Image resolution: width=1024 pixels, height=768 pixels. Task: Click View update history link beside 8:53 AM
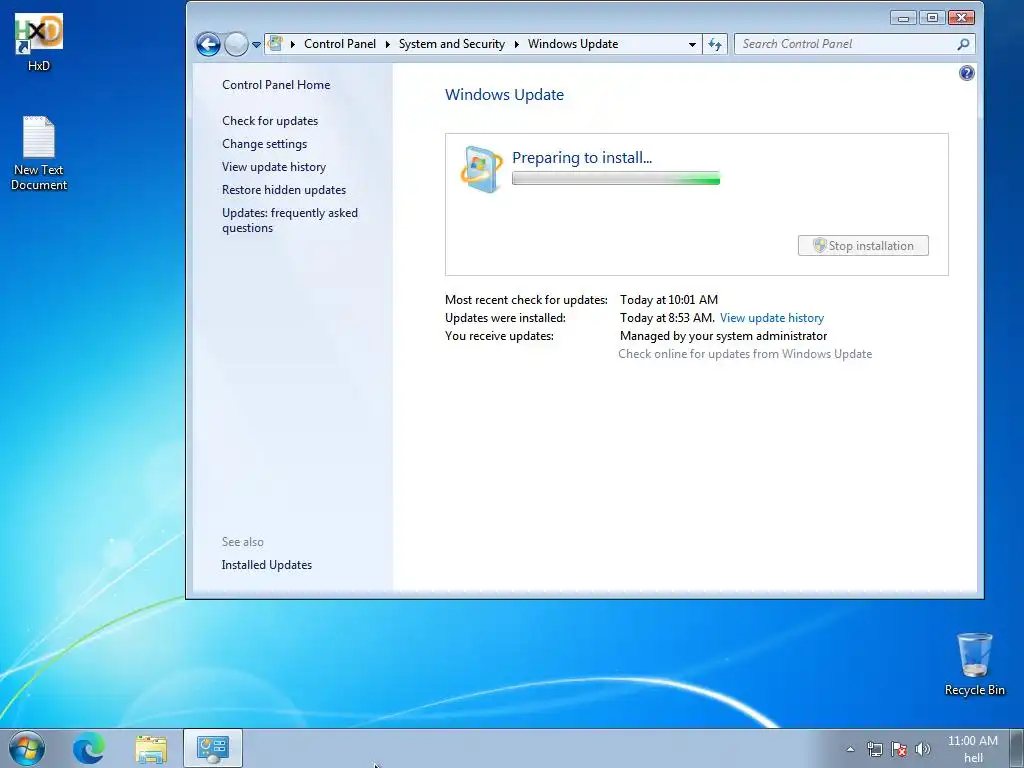click(x=771, y=318)
